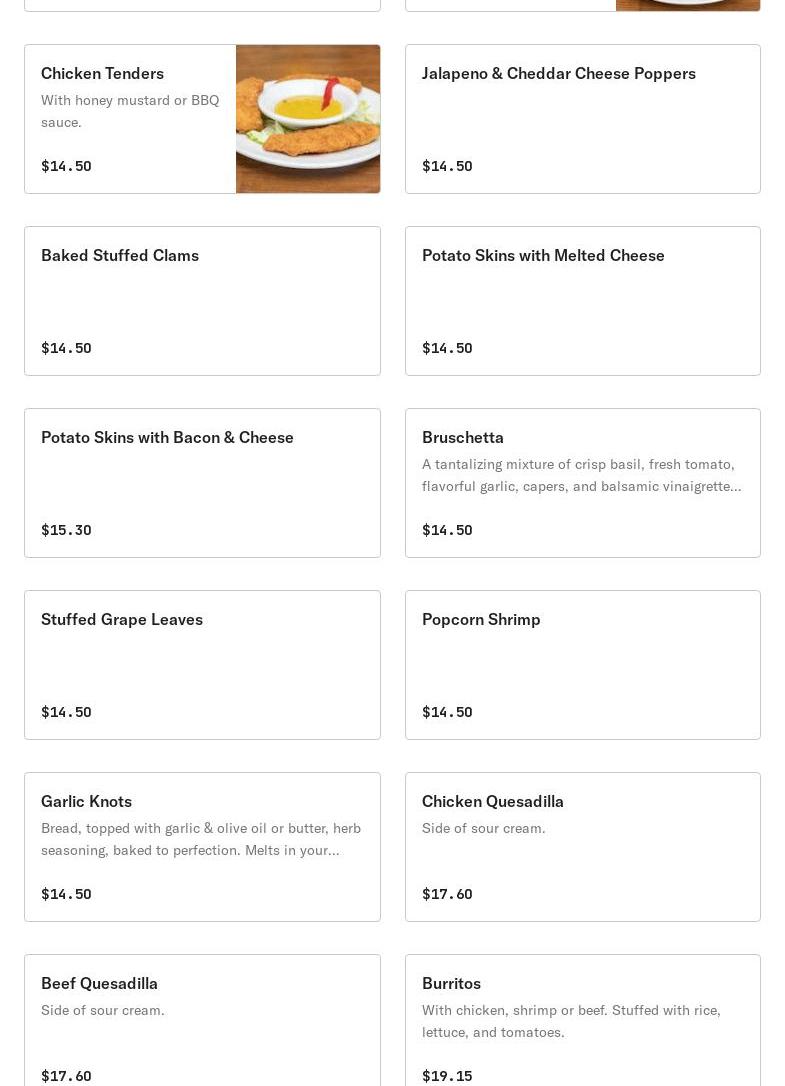
Task: Select Chicken Quesadilla
Action: click(x=493, y=802)
